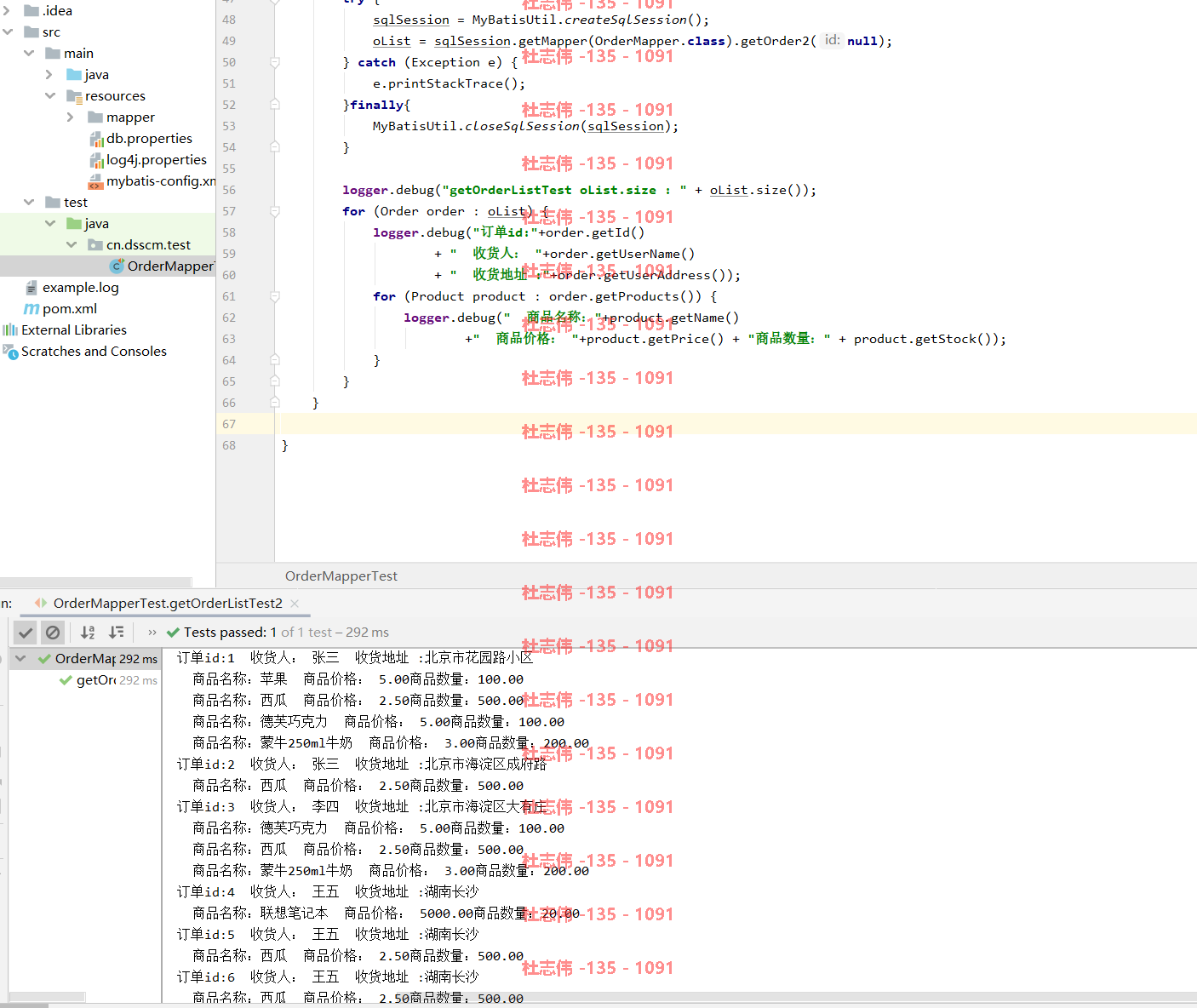Click the test tree horizontal scrollbar

47,996
